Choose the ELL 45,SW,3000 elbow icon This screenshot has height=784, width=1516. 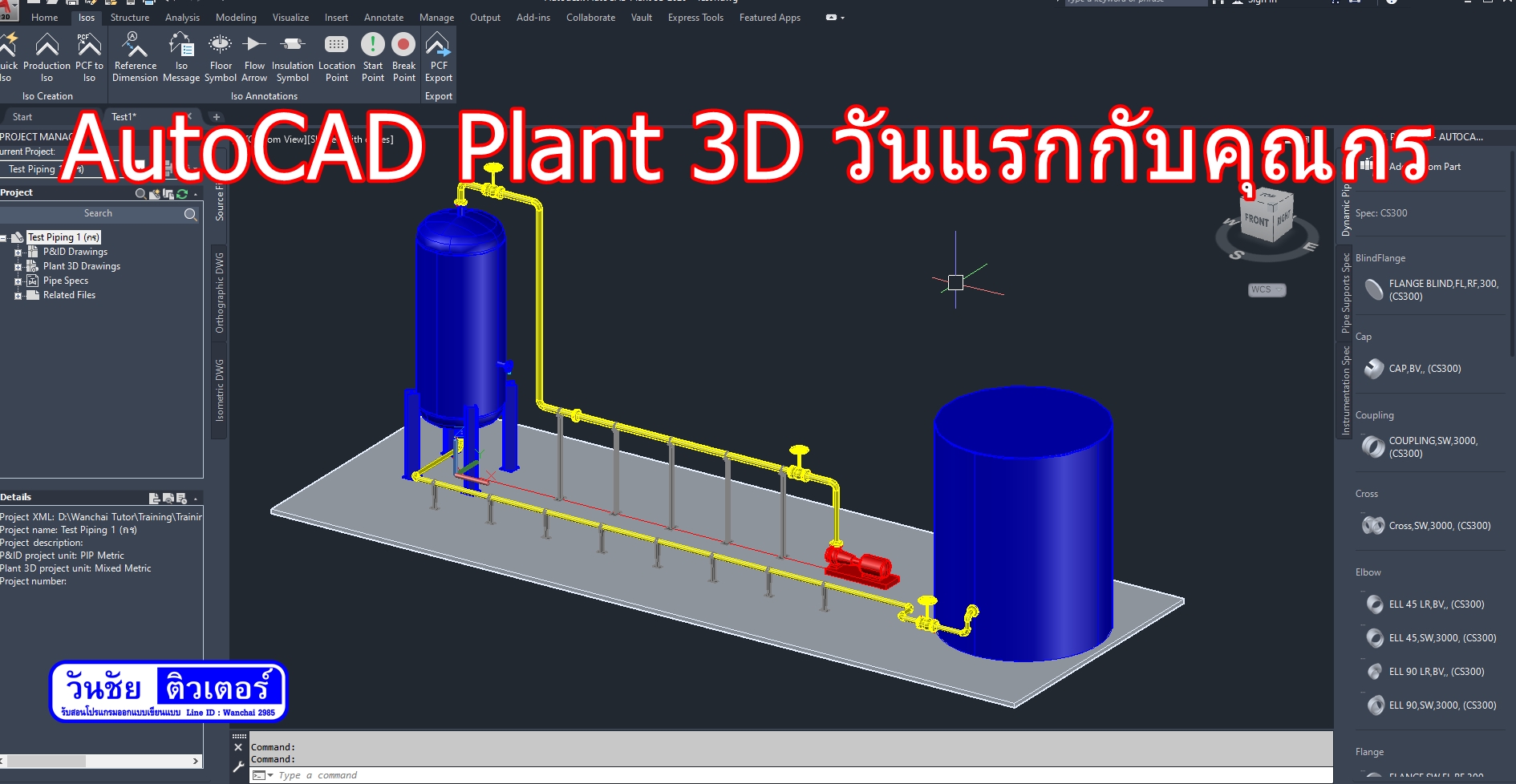tap(1375, 637)
